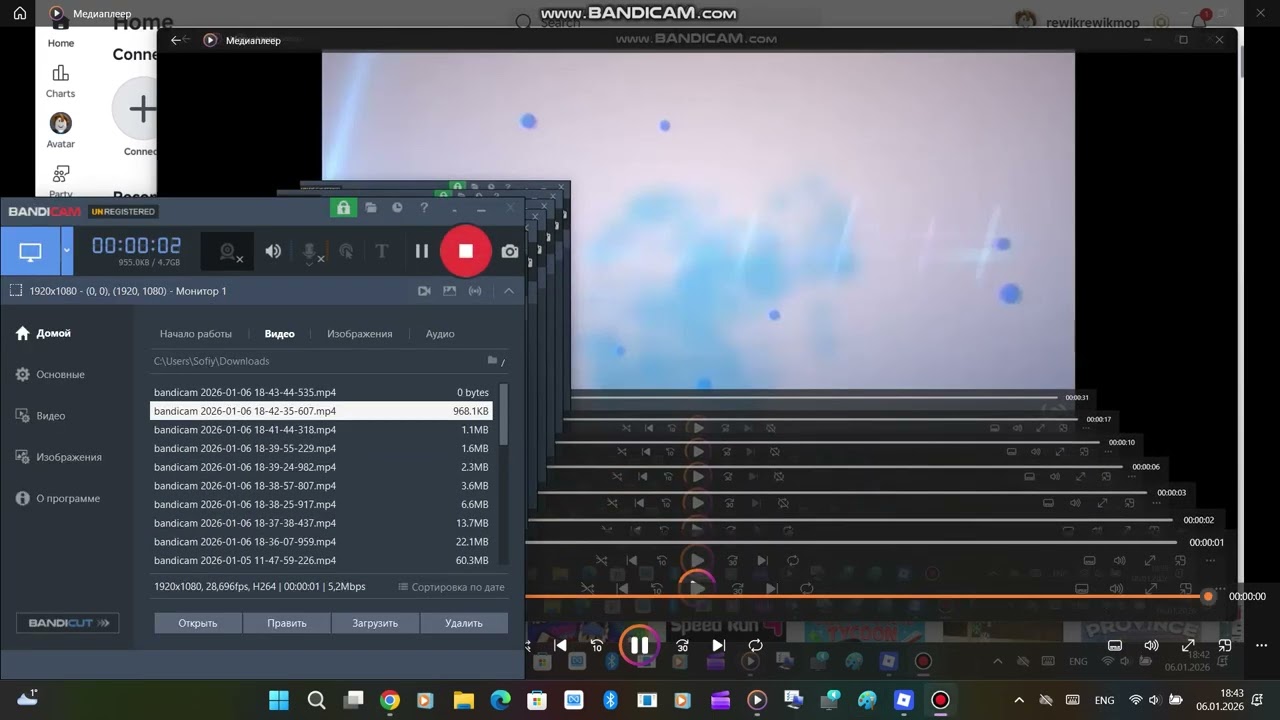Go back using the Media Player back arrow
The width and height of the screenshot is (1280, 720).
point(176,40)
